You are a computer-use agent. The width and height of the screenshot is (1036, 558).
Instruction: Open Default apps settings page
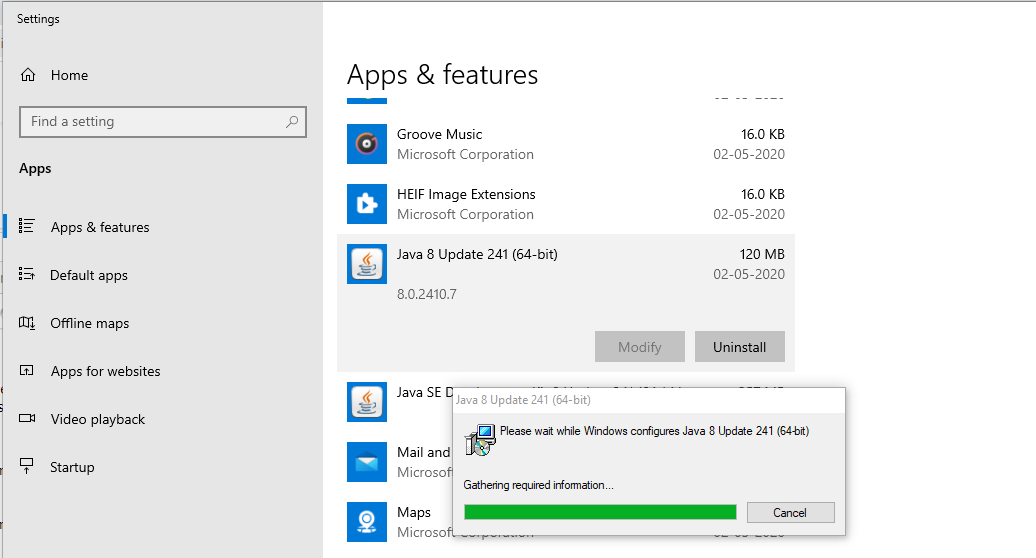point(89,275)
